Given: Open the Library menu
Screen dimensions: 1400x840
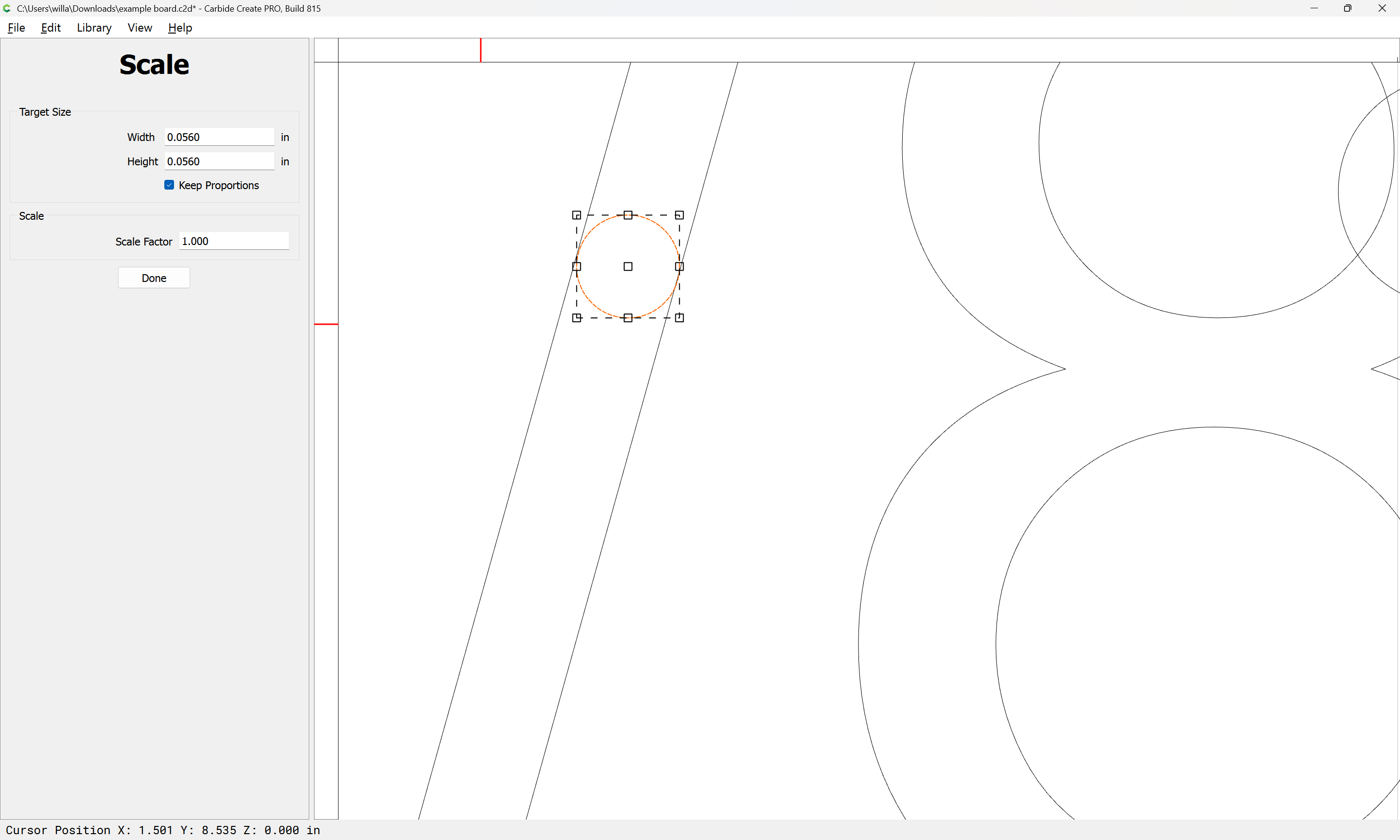Looking at the screenshot, I should click(94, 28).
